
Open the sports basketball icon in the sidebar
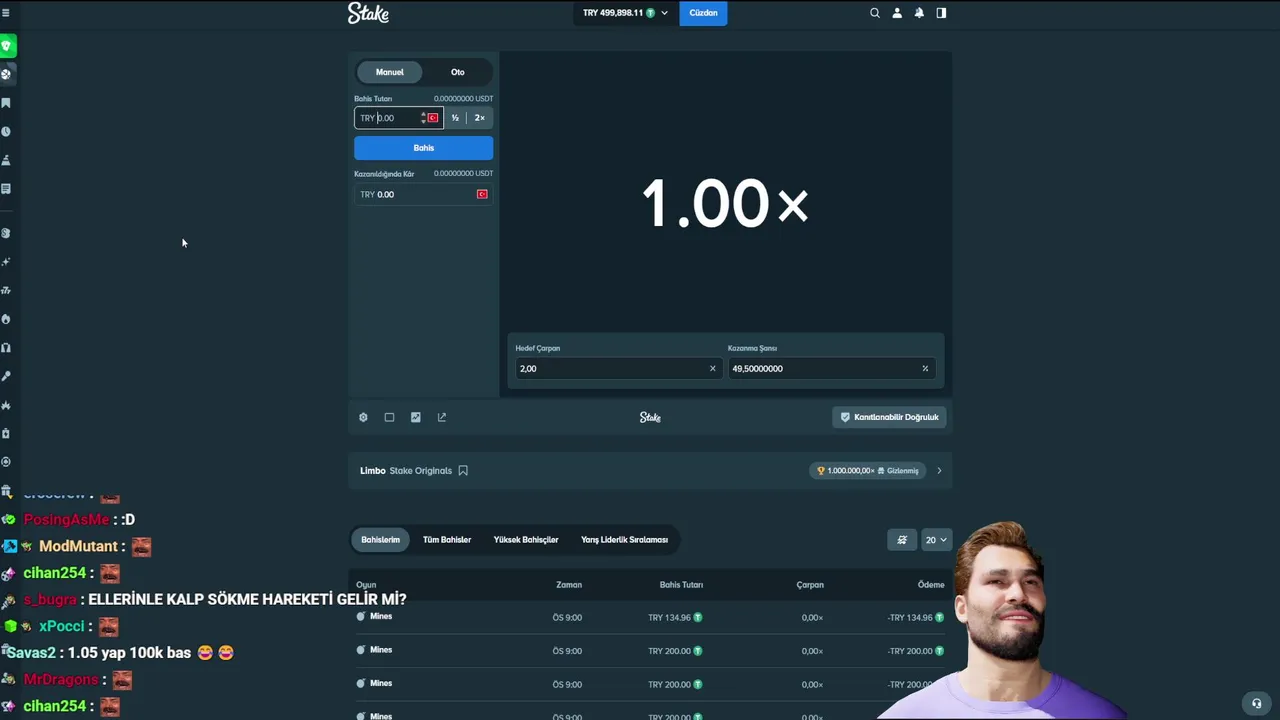coord(6,74)
